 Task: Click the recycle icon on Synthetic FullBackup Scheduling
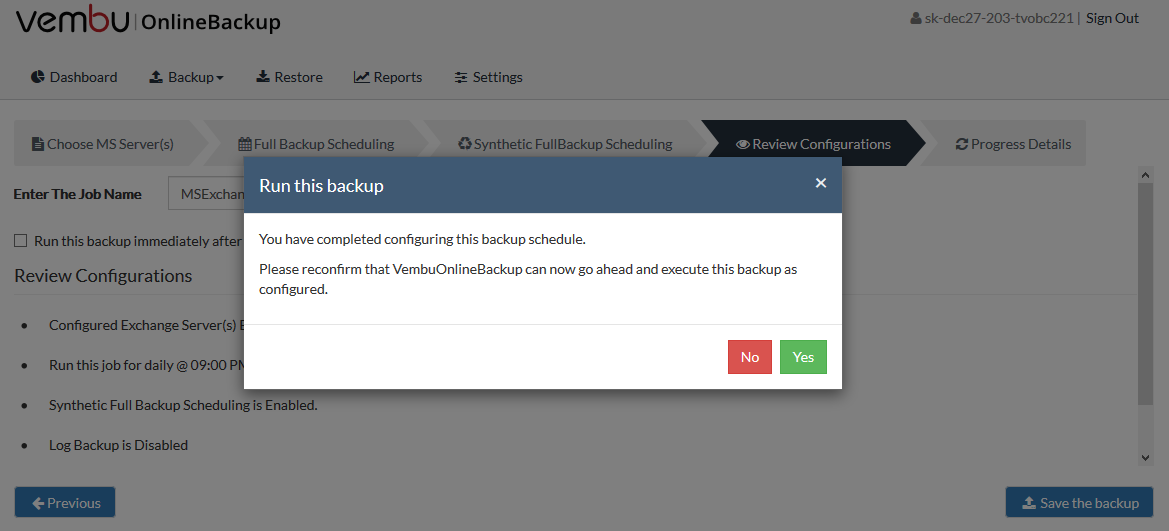pyautogui.click(x=465, y=143)
